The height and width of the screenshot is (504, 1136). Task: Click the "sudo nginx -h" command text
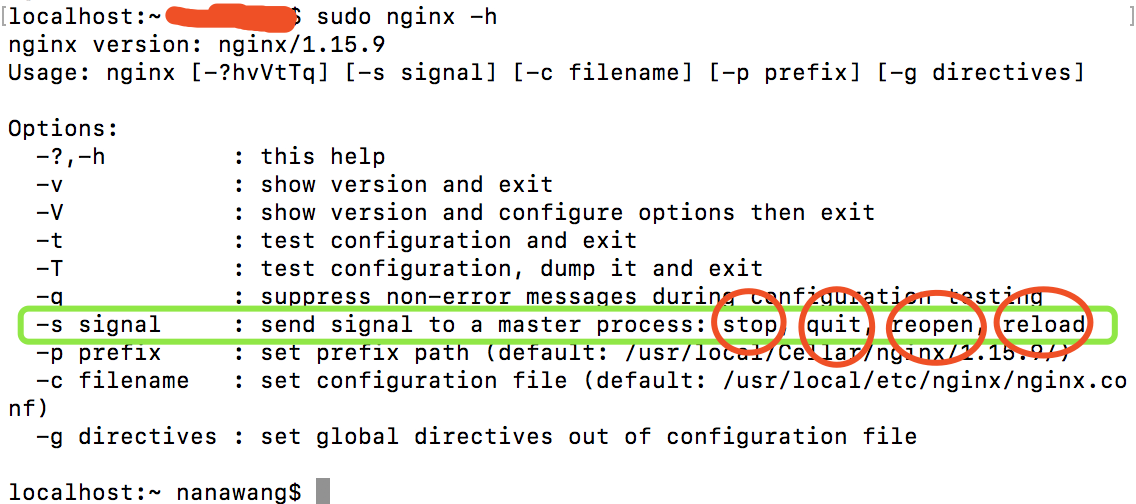[x=408, y=17]
